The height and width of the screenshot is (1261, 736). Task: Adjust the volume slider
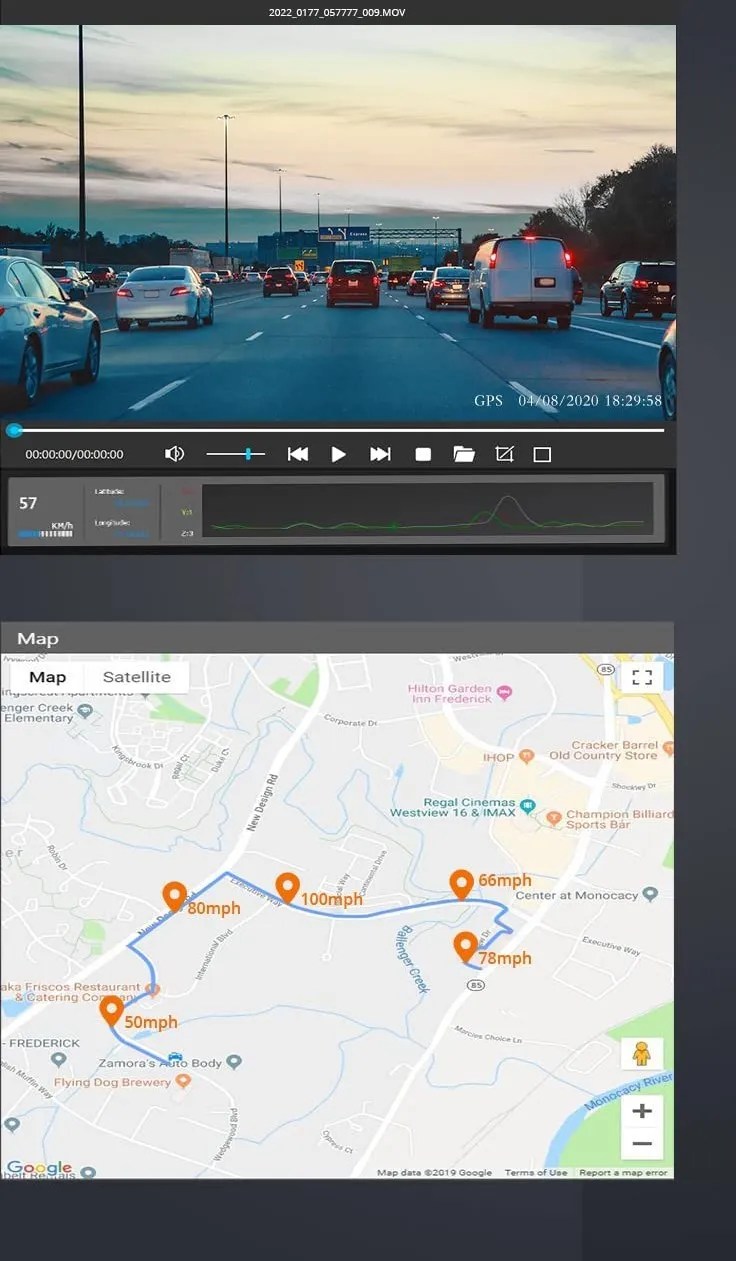coord(236,454)
